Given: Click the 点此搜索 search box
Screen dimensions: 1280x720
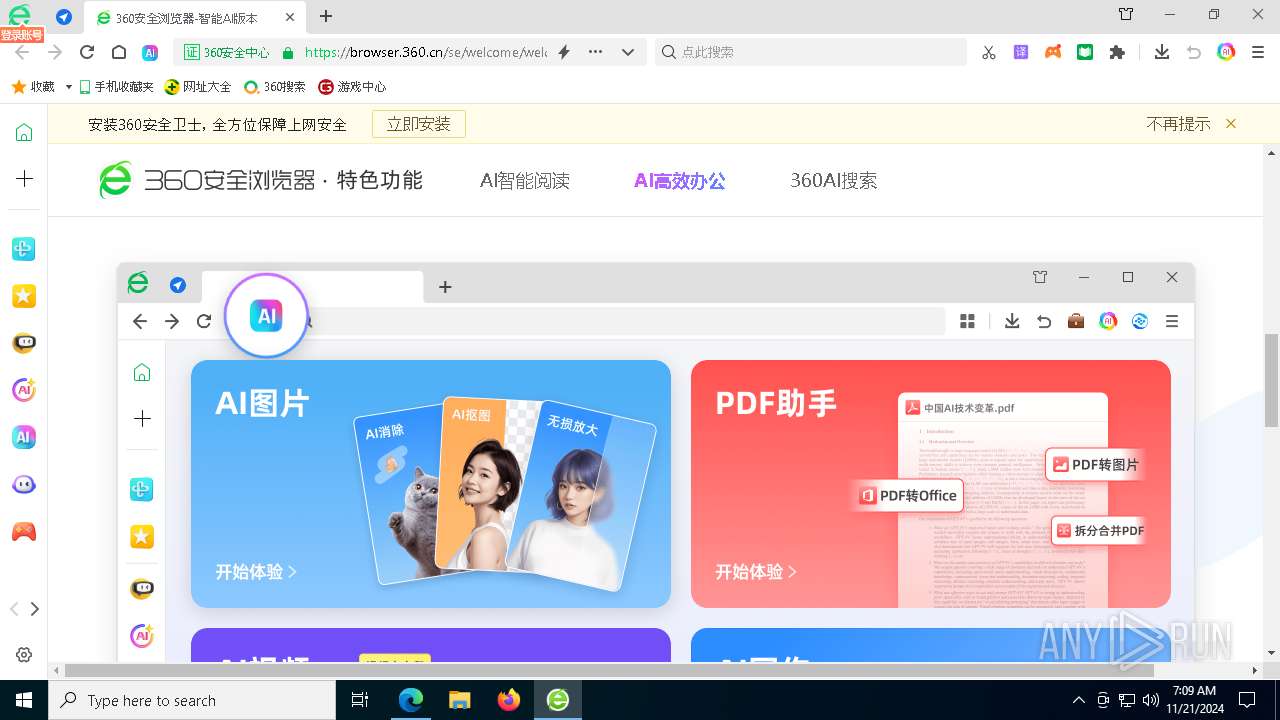Looking at the screenshot, I should tap(811, 52).
